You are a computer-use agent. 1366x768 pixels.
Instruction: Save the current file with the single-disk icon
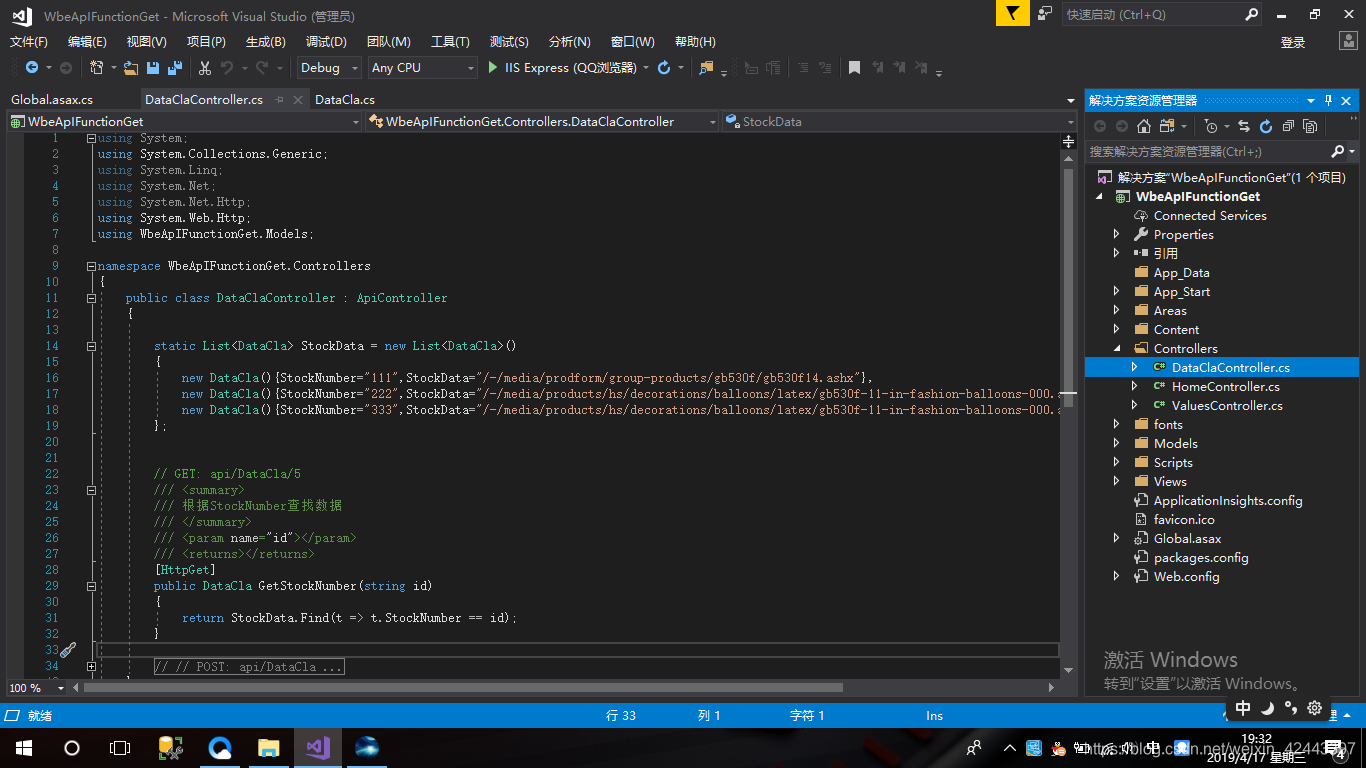tap(153, 68)
